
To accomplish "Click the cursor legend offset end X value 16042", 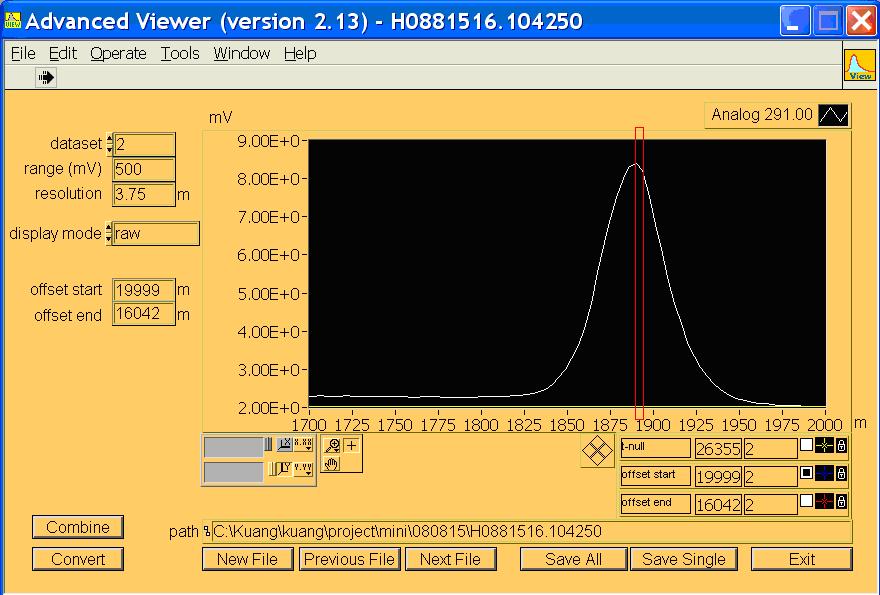I will pos(718,504).
